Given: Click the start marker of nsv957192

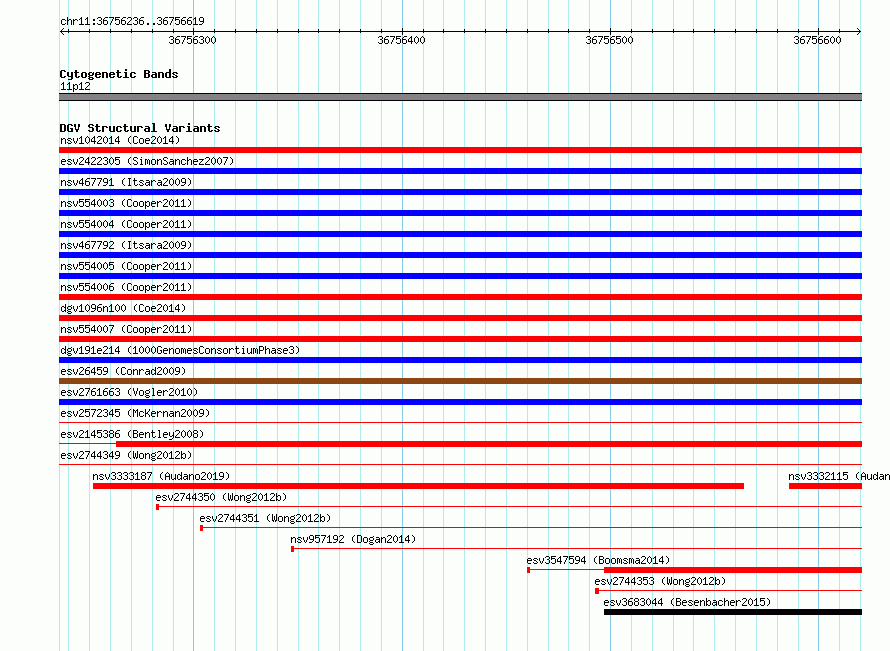Looking at the screenshot, I should (292, 549).
